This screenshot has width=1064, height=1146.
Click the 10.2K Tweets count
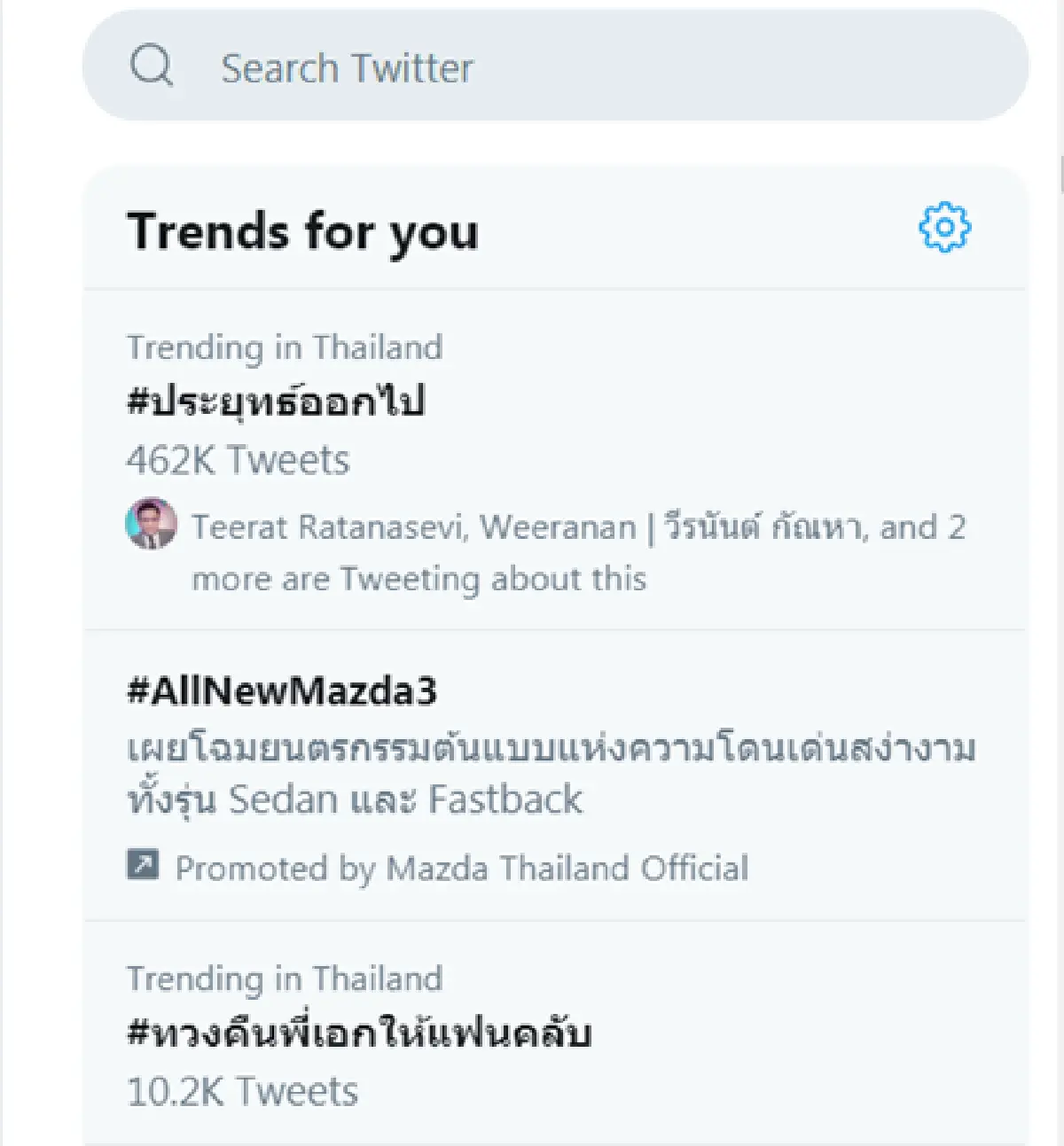point(240,1090)
